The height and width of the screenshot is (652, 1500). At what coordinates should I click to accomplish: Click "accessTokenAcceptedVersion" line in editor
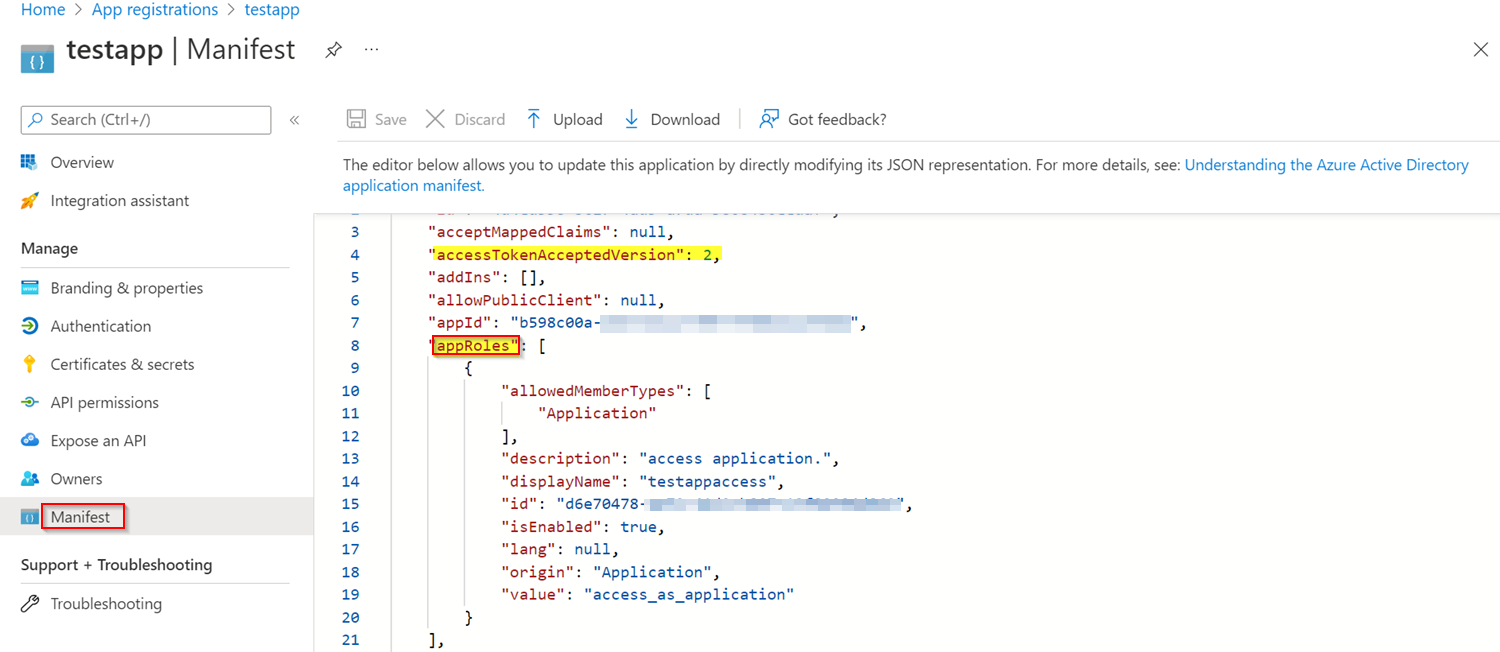point(575,255)
